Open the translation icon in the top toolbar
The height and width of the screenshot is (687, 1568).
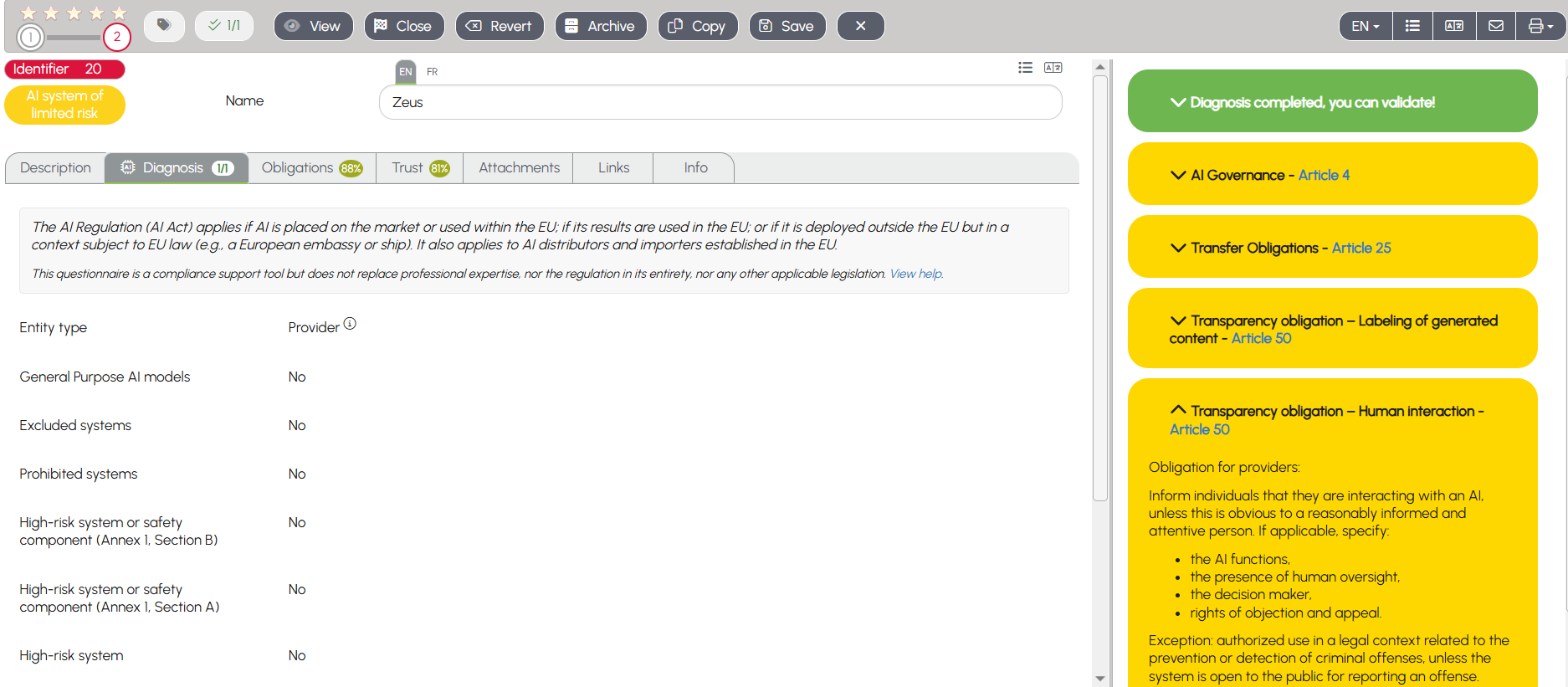1454,26
